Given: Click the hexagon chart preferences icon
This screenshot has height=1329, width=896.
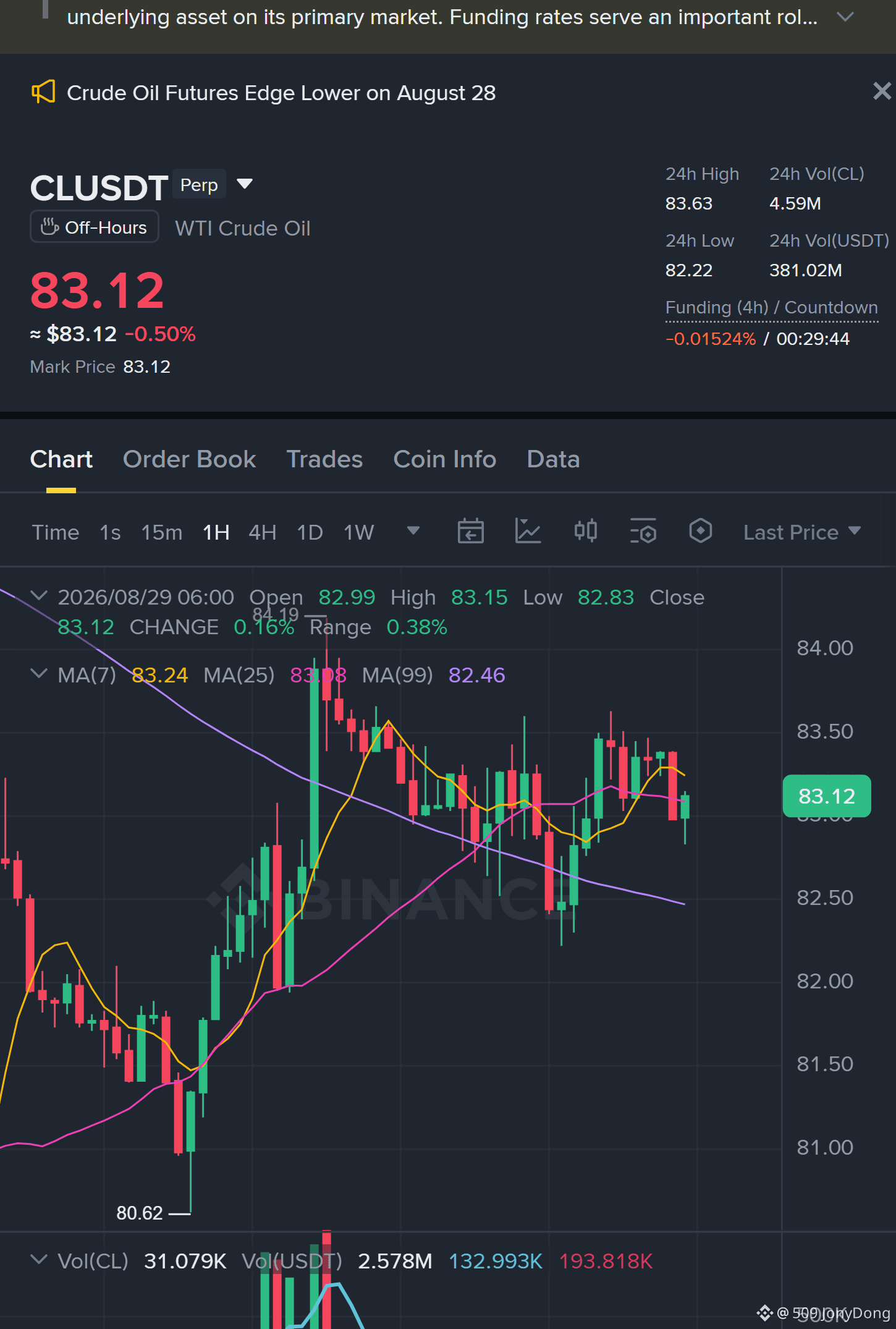Looking at the screenshot, I should pos(700,531).
